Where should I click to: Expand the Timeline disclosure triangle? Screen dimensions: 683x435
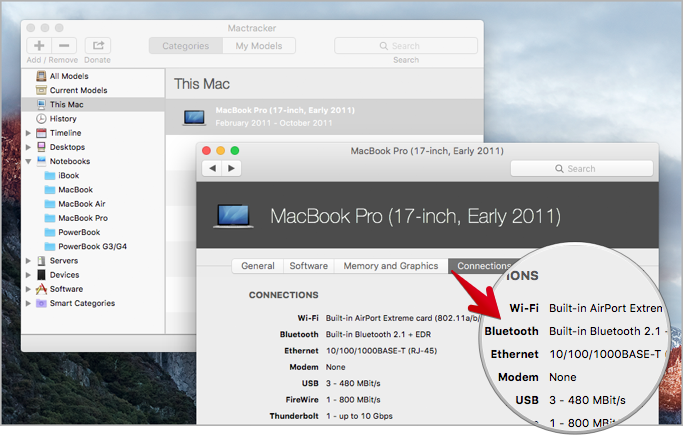(x=28, y=133)
